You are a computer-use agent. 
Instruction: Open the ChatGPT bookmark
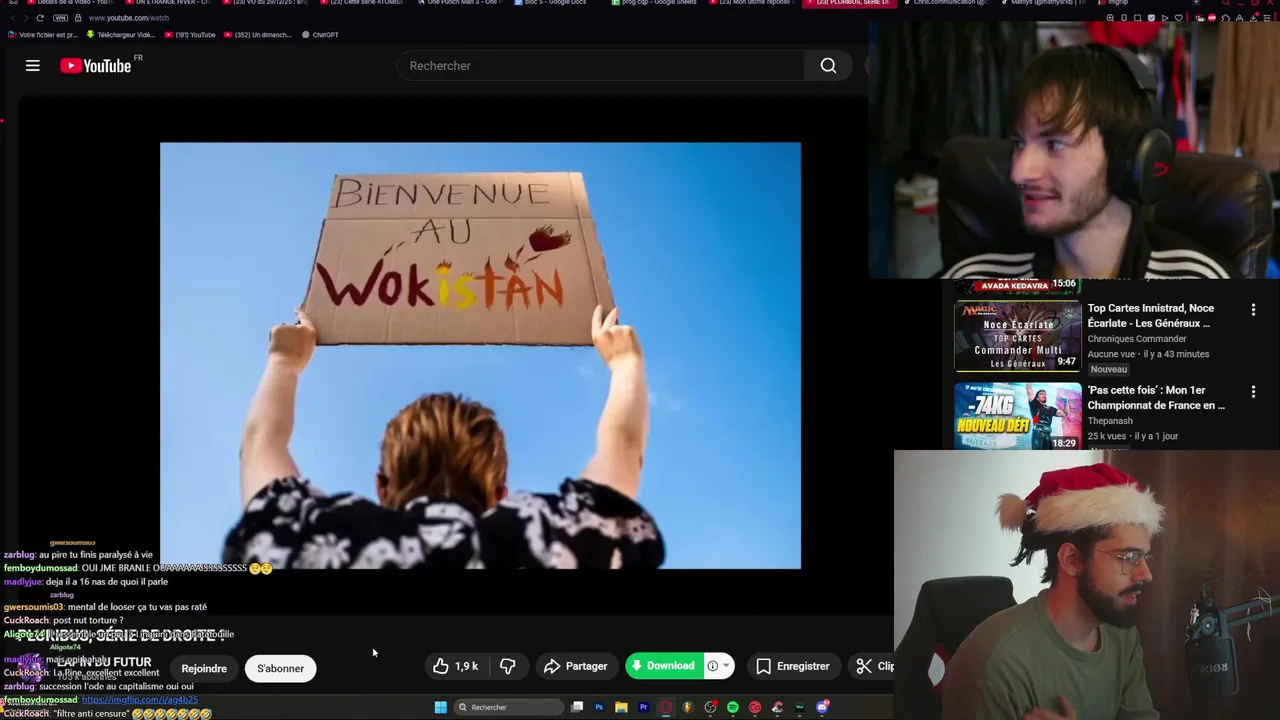(321, 35)
